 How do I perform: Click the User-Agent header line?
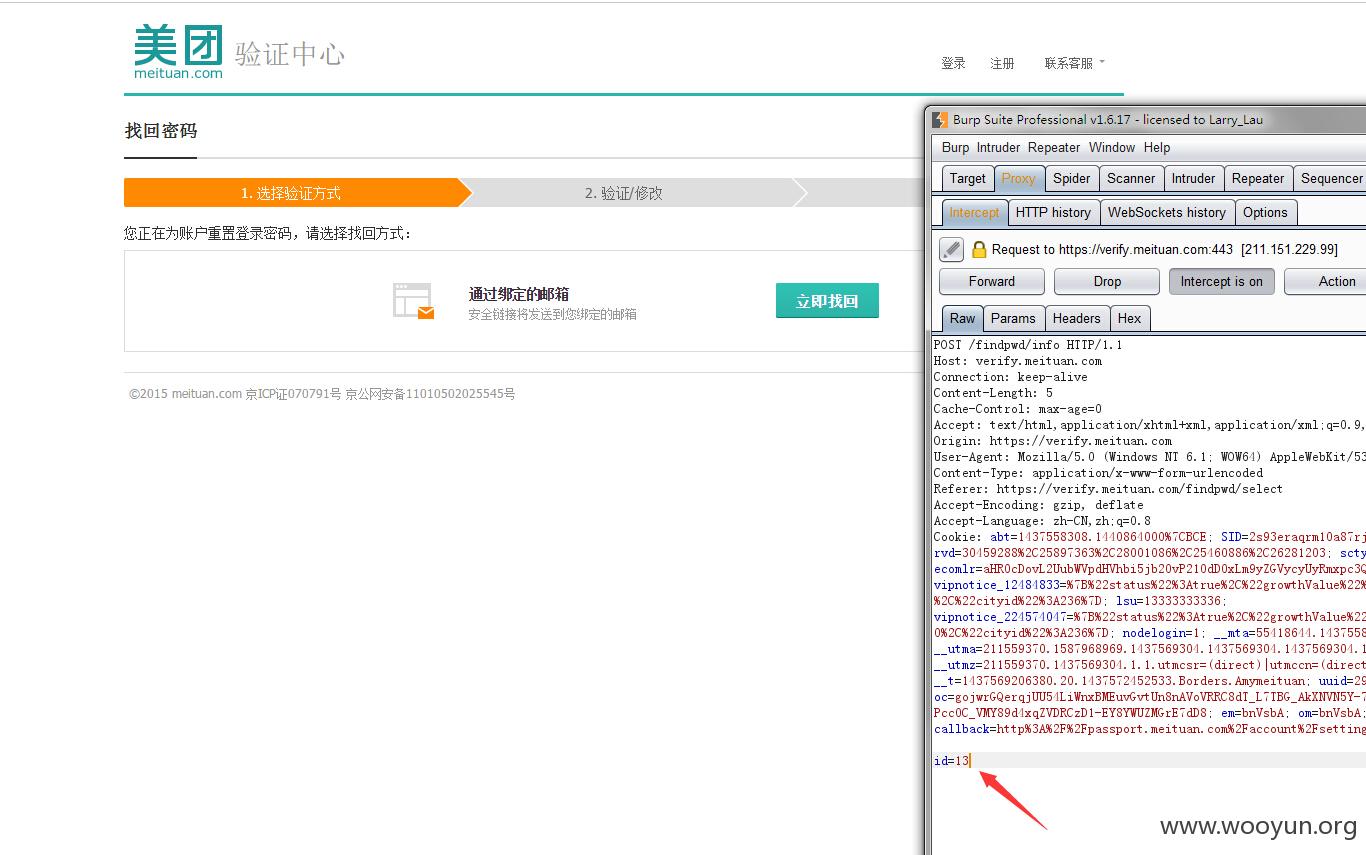click(1149, 457)
